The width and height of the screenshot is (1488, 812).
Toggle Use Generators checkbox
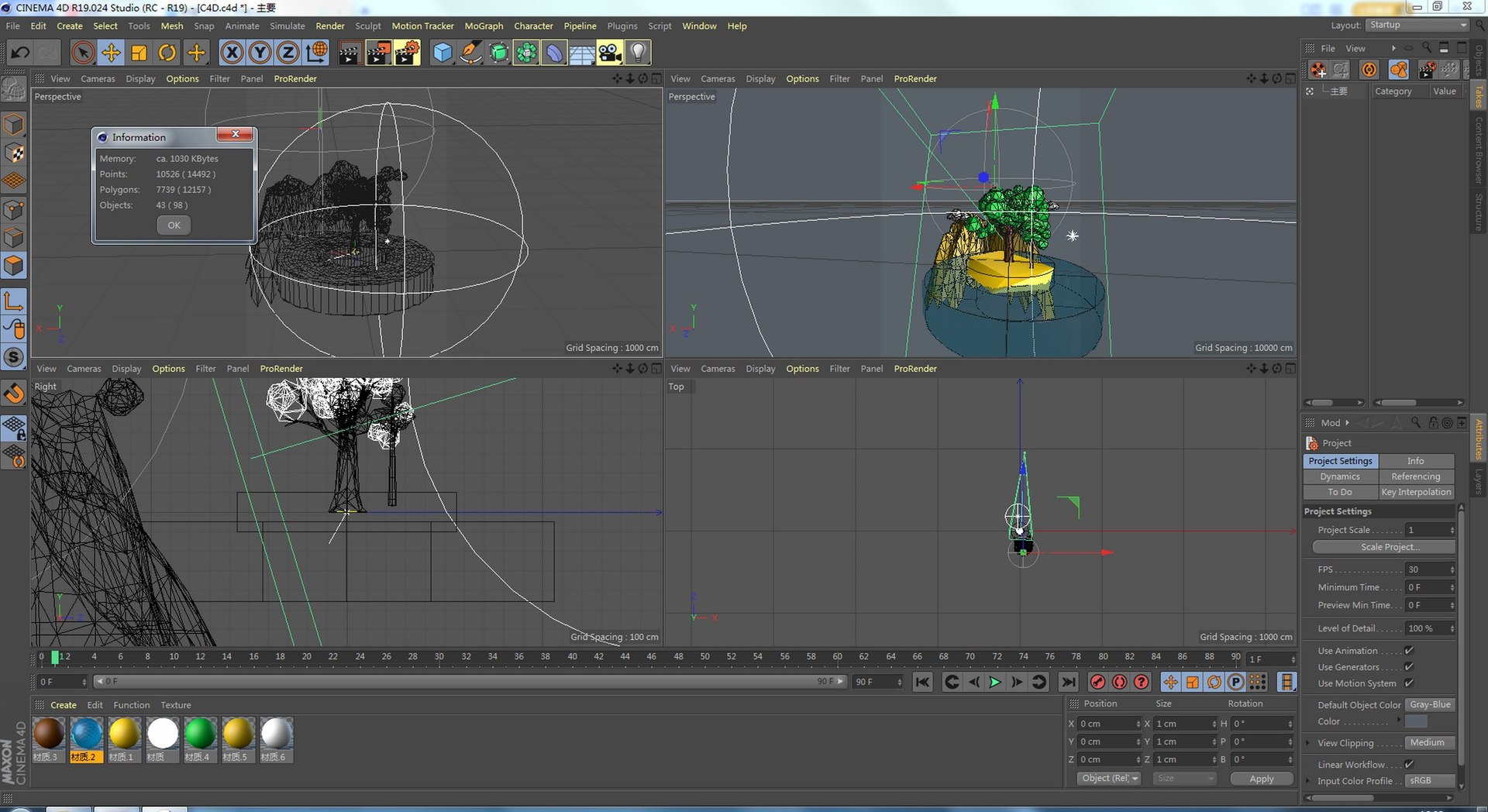[1409, 667]
